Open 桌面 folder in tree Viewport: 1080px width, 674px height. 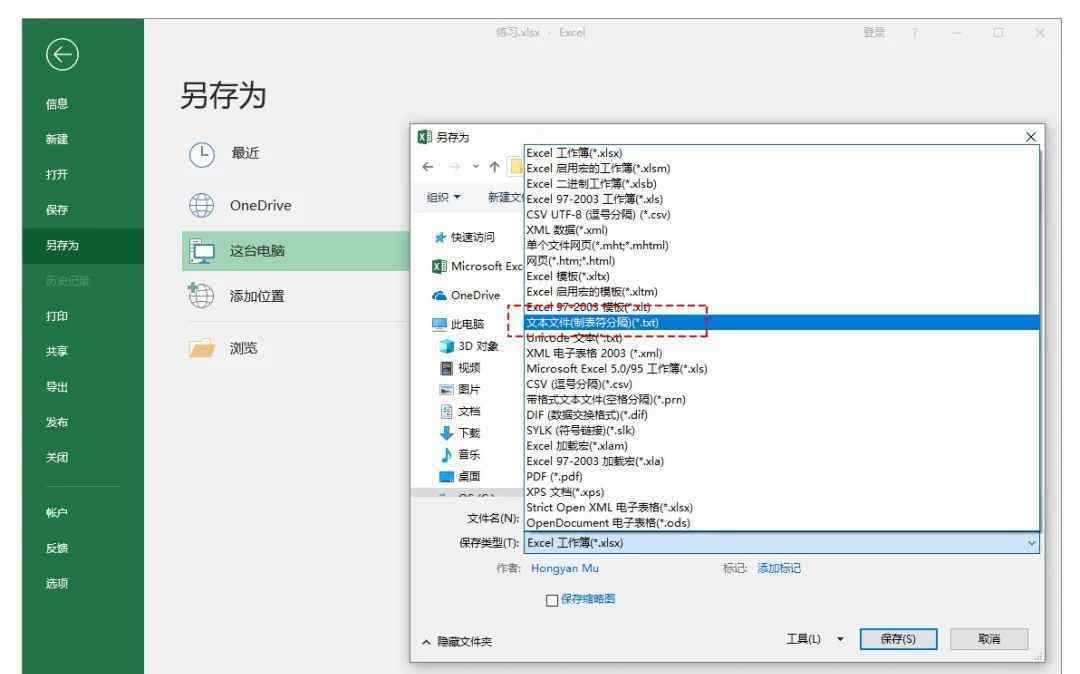460,476
